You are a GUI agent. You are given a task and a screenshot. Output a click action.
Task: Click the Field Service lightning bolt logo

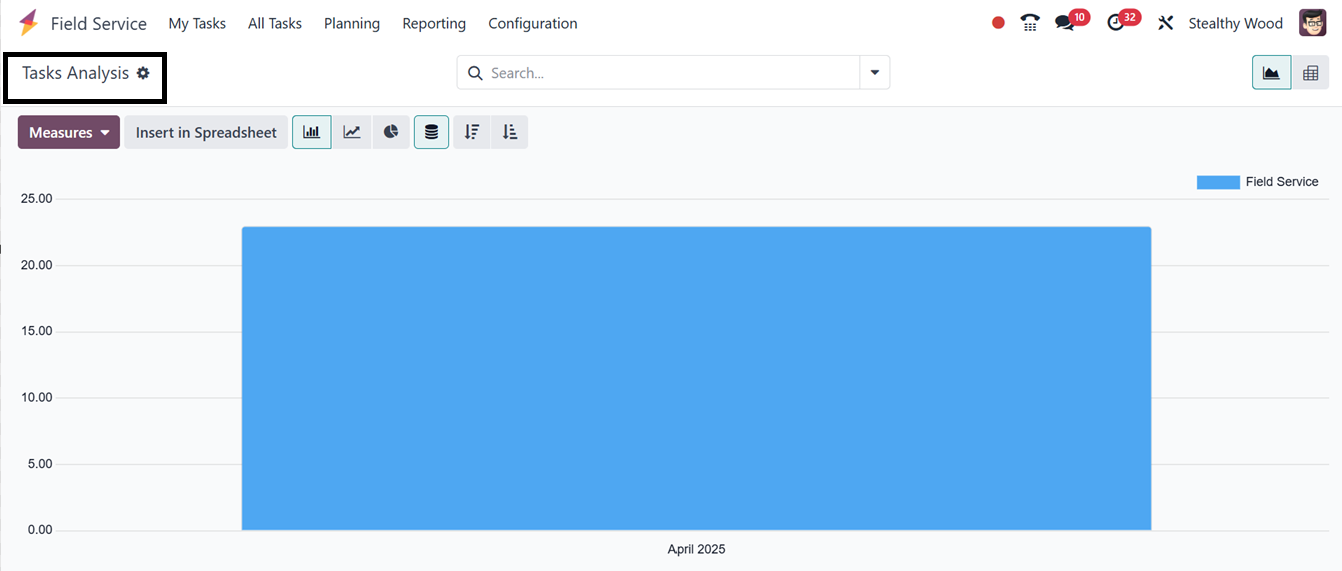click(29, 23)
